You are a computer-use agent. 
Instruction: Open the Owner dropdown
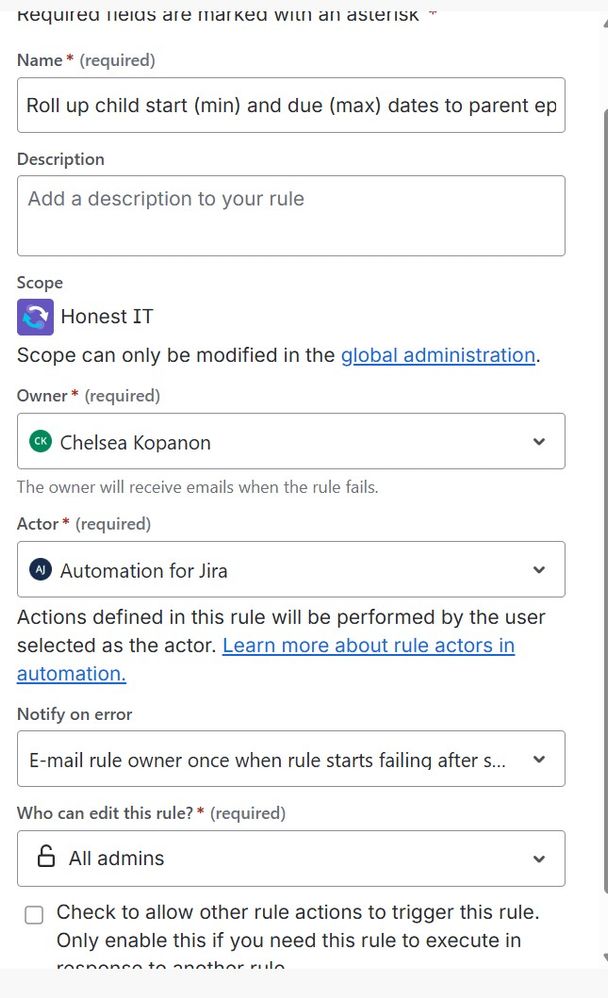click(290, 441)
